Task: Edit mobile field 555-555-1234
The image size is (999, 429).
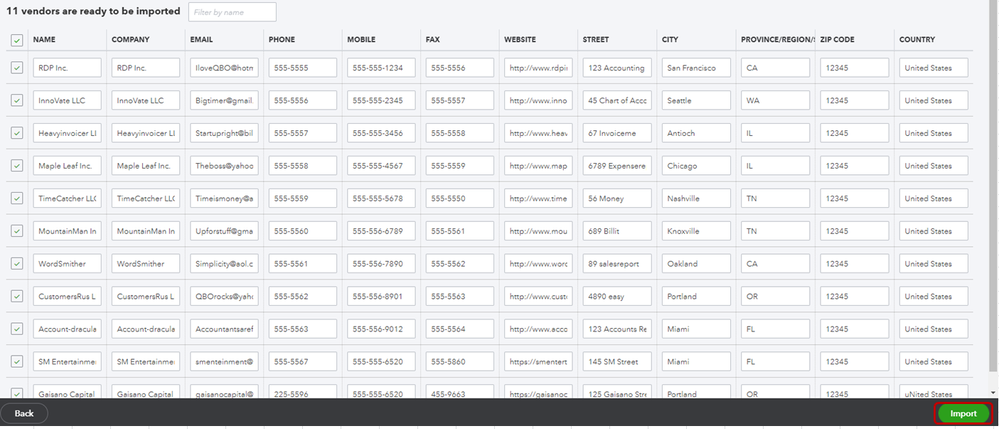Action: (x=381, y=68)
